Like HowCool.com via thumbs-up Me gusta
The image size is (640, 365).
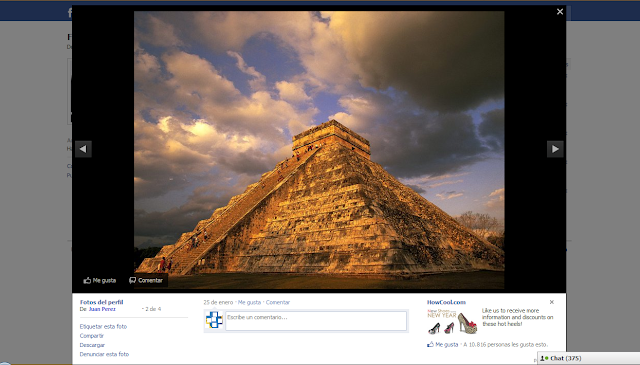click(x=443, y=345)
